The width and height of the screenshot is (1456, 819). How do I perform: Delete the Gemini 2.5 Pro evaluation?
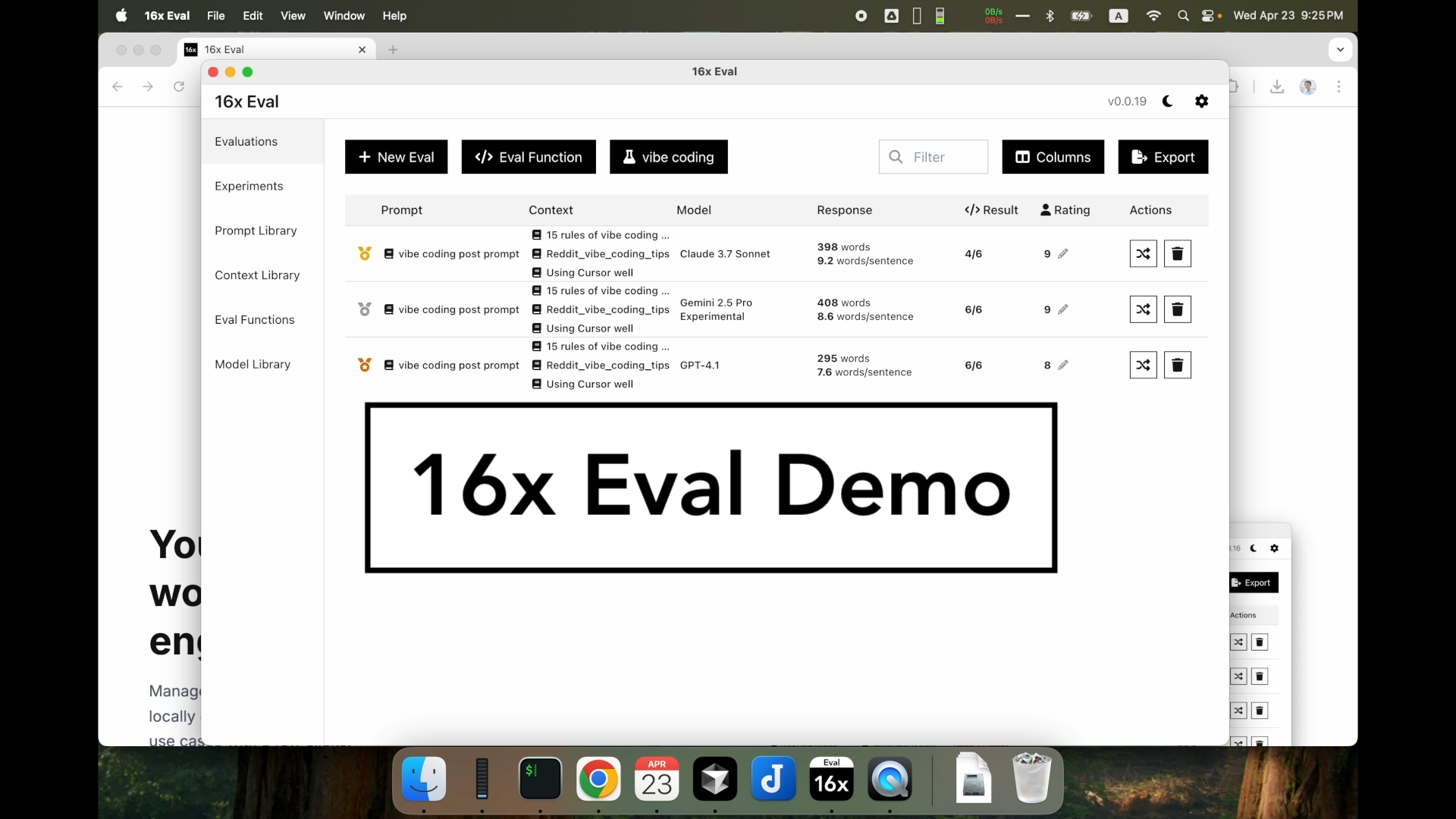(1178, 309)
